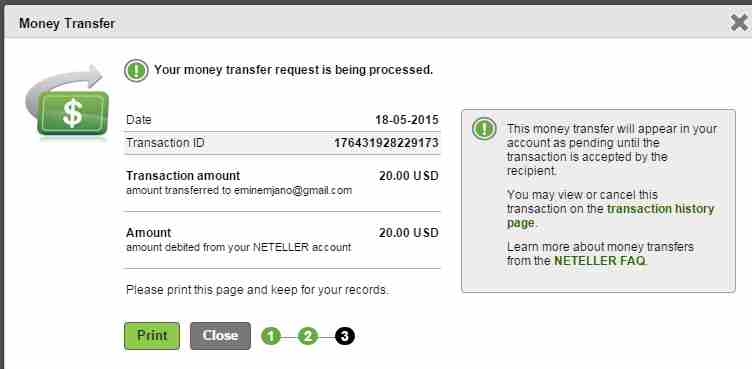Image resolution: width=752 pixels, height=369 pixels.
Task: Click the Transaction ID number 176431928229173
Action: pyautogui.click(x=386, y=143)
